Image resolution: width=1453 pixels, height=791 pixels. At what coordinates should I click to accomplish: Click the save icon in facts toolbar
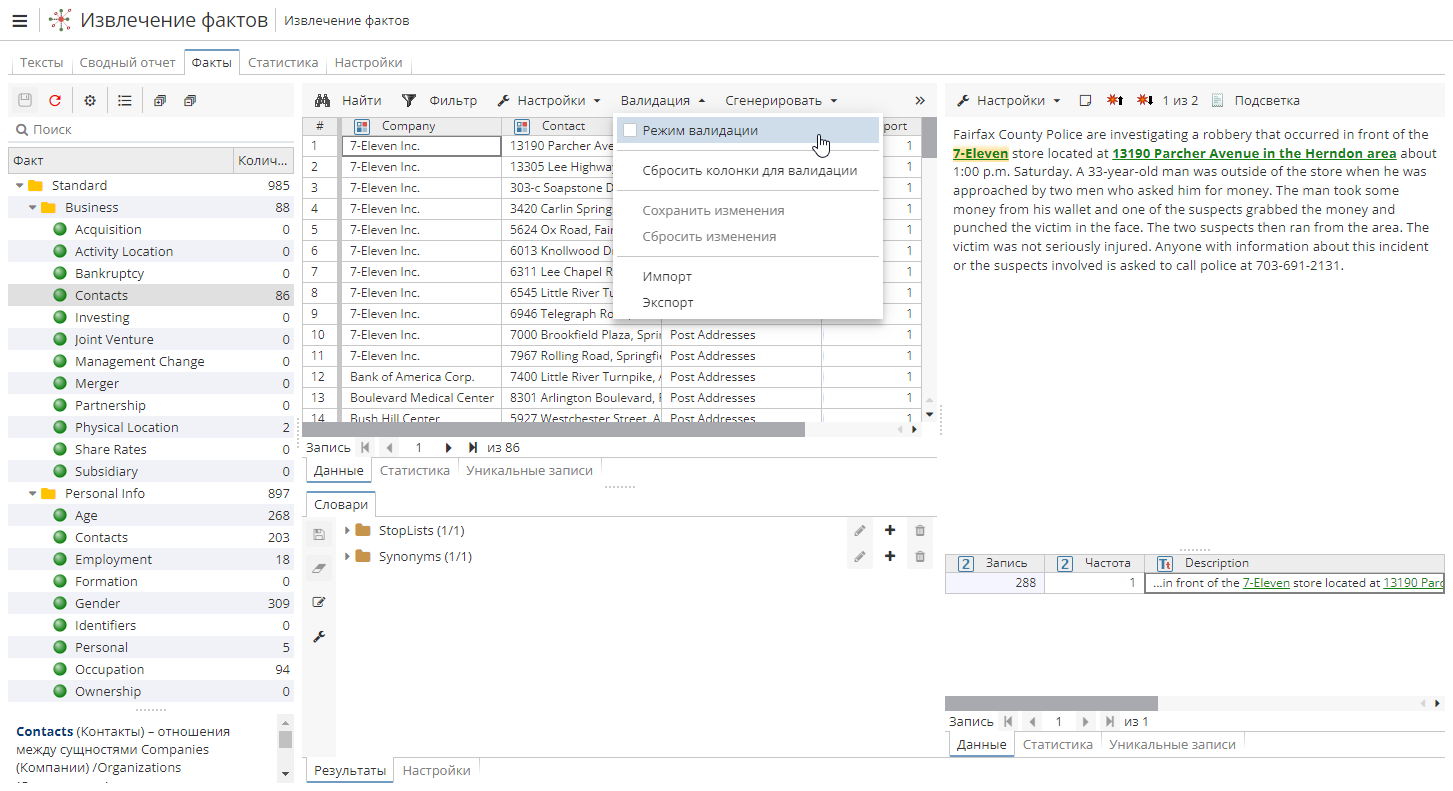tap(25, 101)
